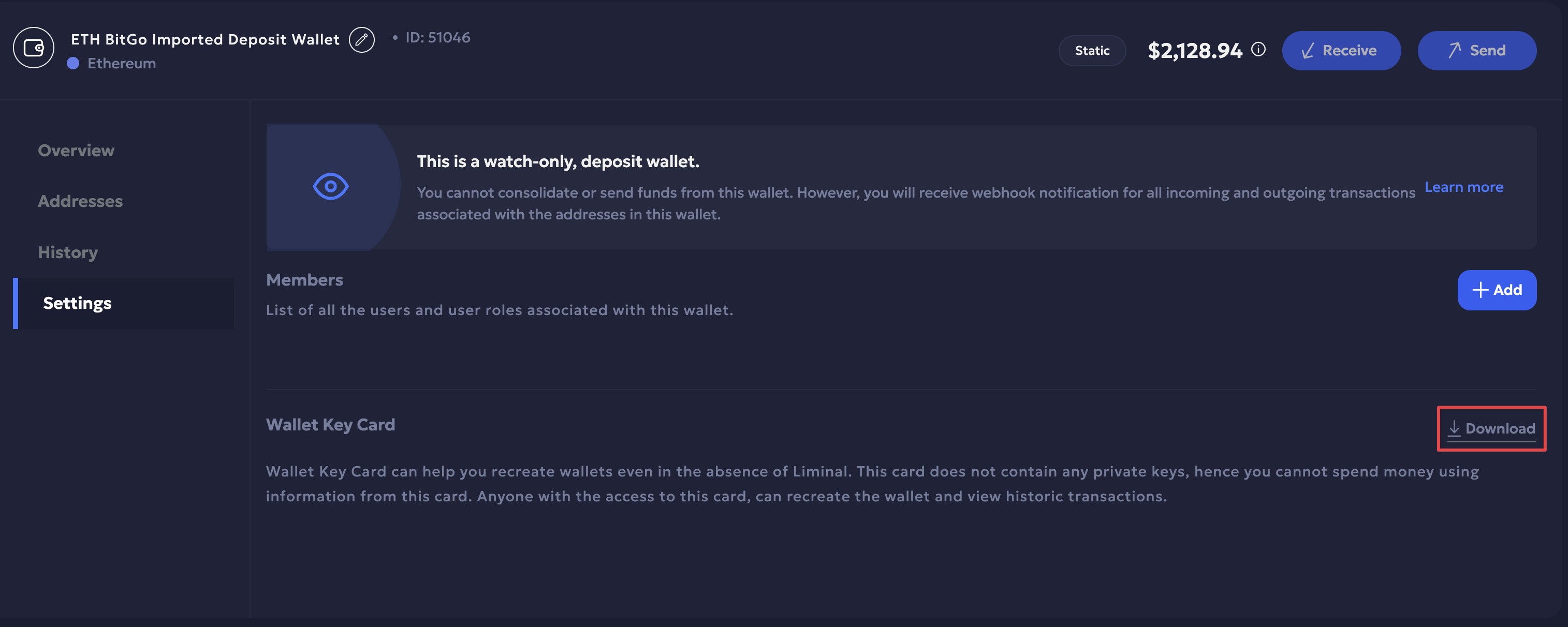Open the Learn more link
The width and height of the screenshot is (1568, 627).
point(1463,187)
